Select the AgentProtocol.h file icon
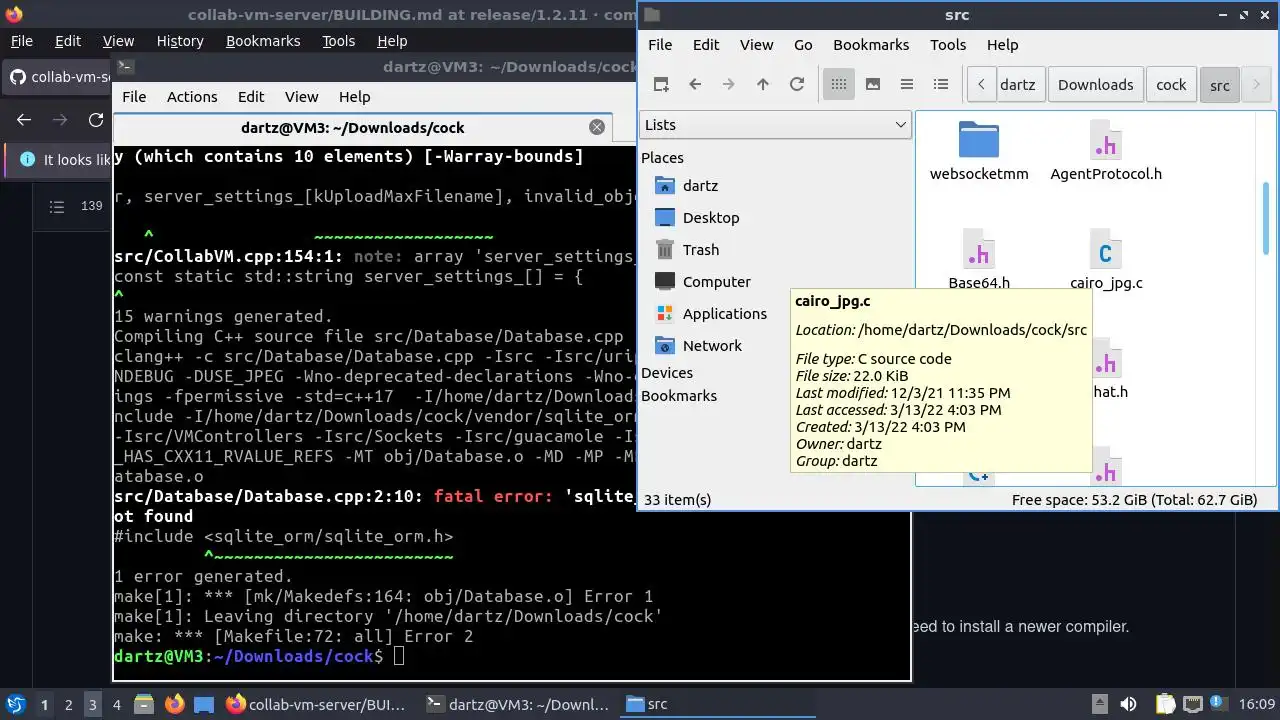The image size is (1280, 720). (x=1106, y=140)
